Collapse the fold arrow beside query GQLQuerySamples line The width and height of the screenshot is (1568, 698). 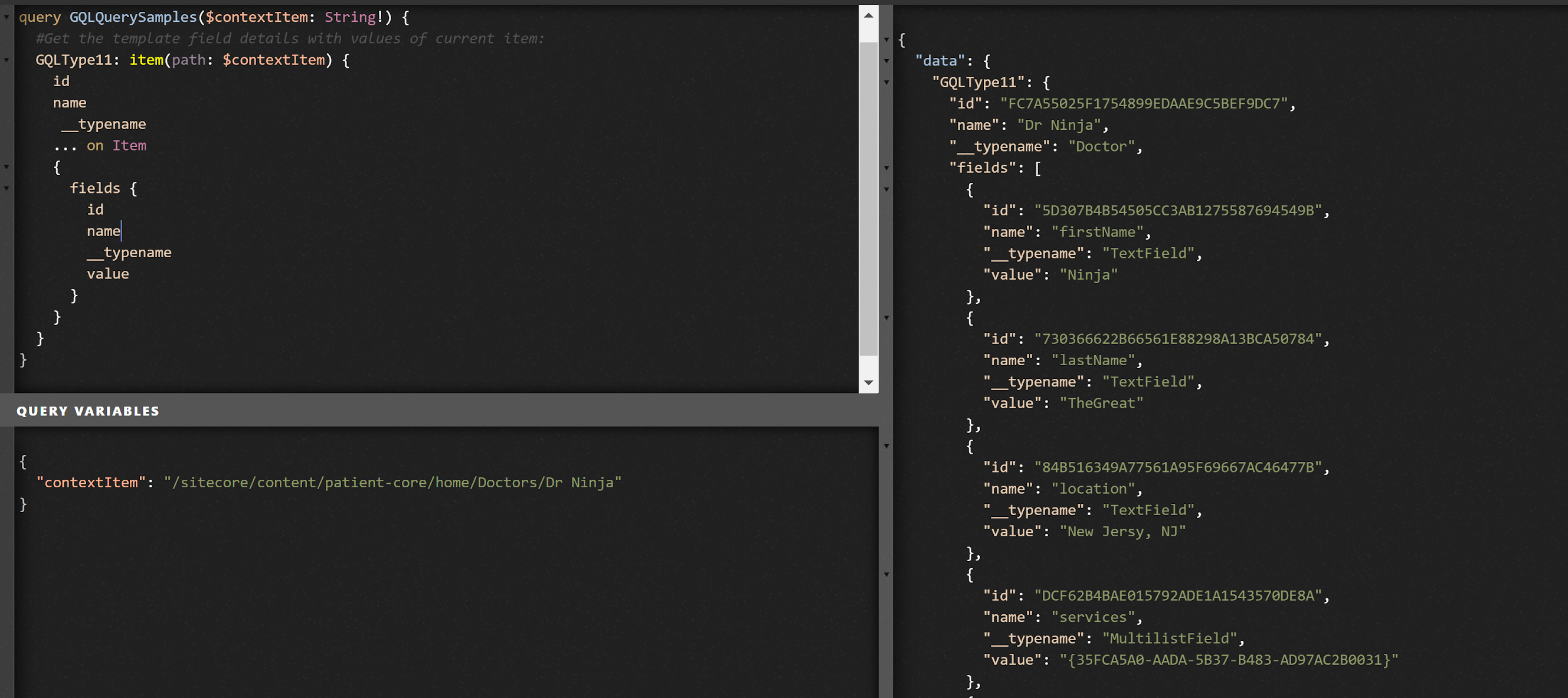pyautogui.click(x=6, y=18)
